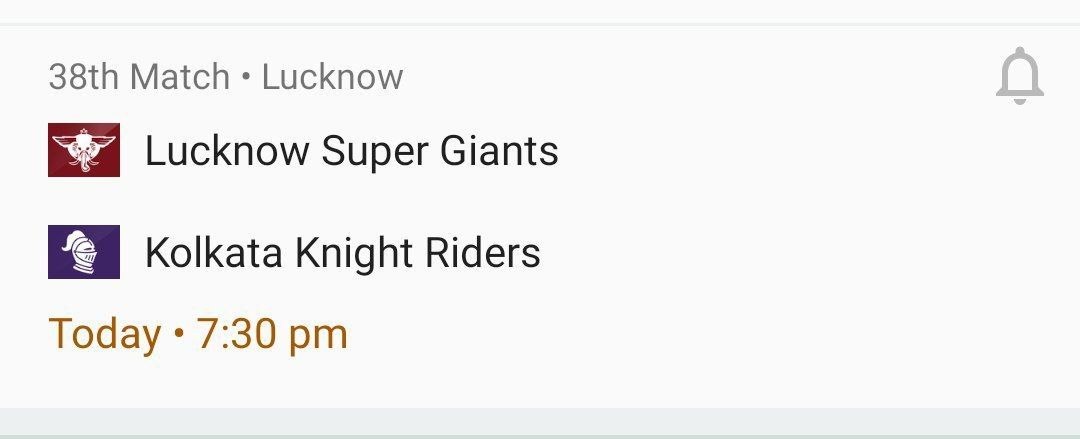The height and width of the screenshot is (439, 1080).
Task: Click the bullet separator in match header
Action: point(246,77)
